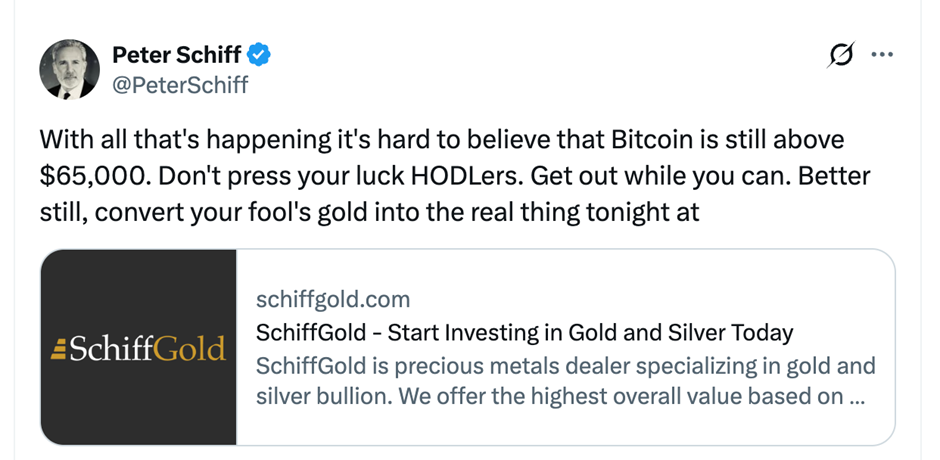Click the truncated ellipsis ending the card description
The height and width of the screenshot is (460, 940).
tap(856, 397)
